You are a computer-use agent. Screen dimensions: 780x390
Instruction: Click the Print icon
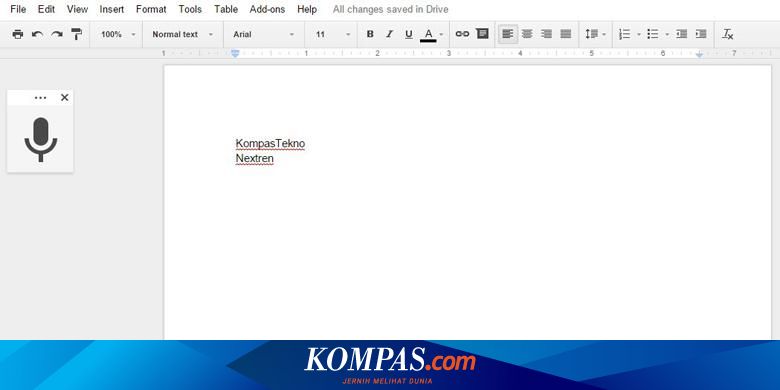click(x=18, y=34)
